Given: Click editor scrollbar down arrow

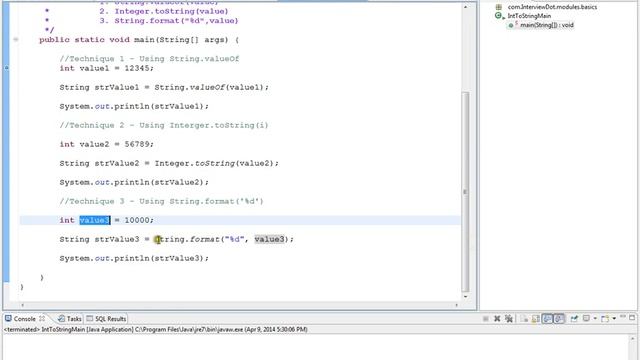Looking at the screenshot, I should pyautogui.click(x=465, y=297).
